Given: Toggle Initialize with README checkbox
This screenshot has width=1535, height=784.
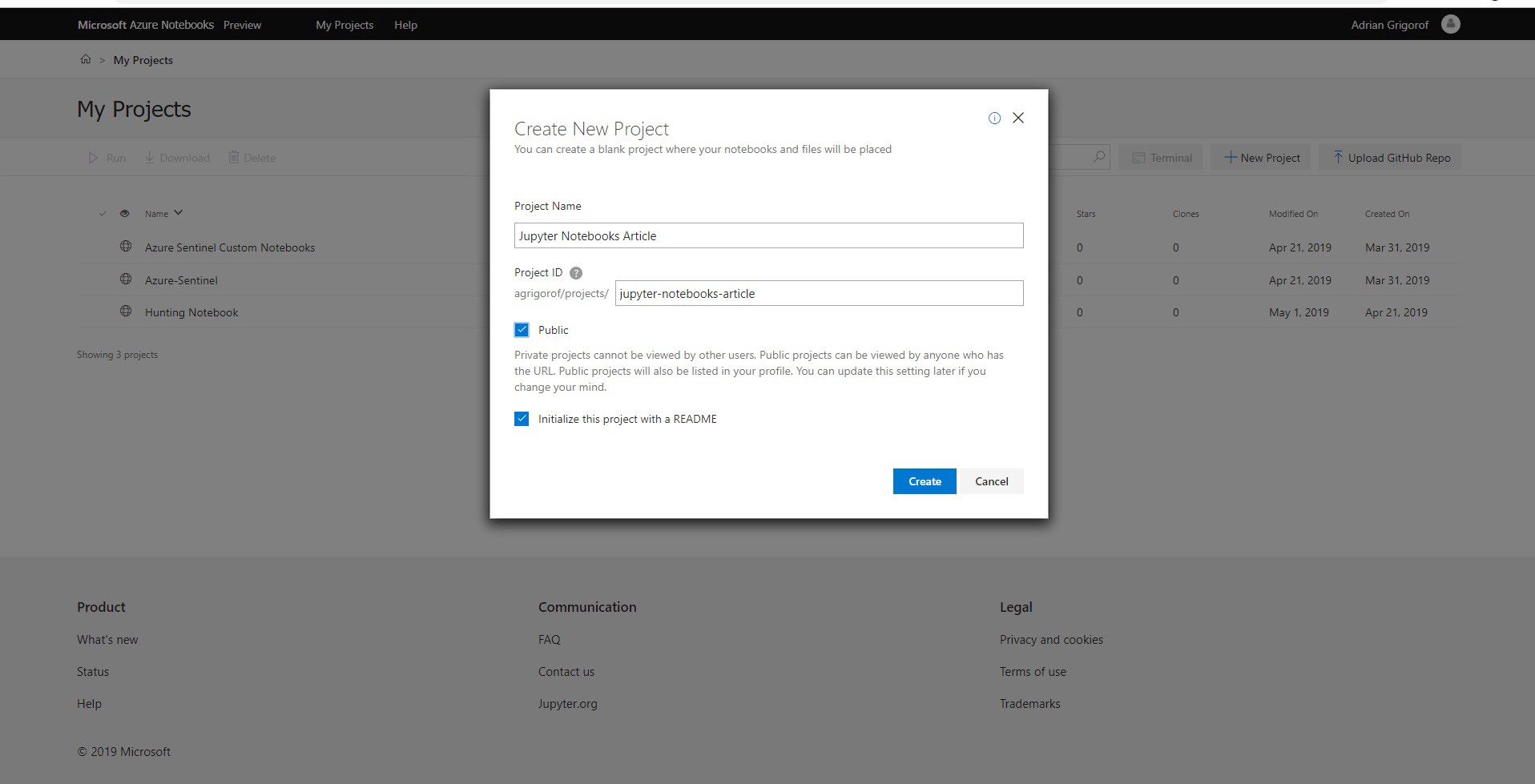Looking at the screenshot, I should point(522,419).
